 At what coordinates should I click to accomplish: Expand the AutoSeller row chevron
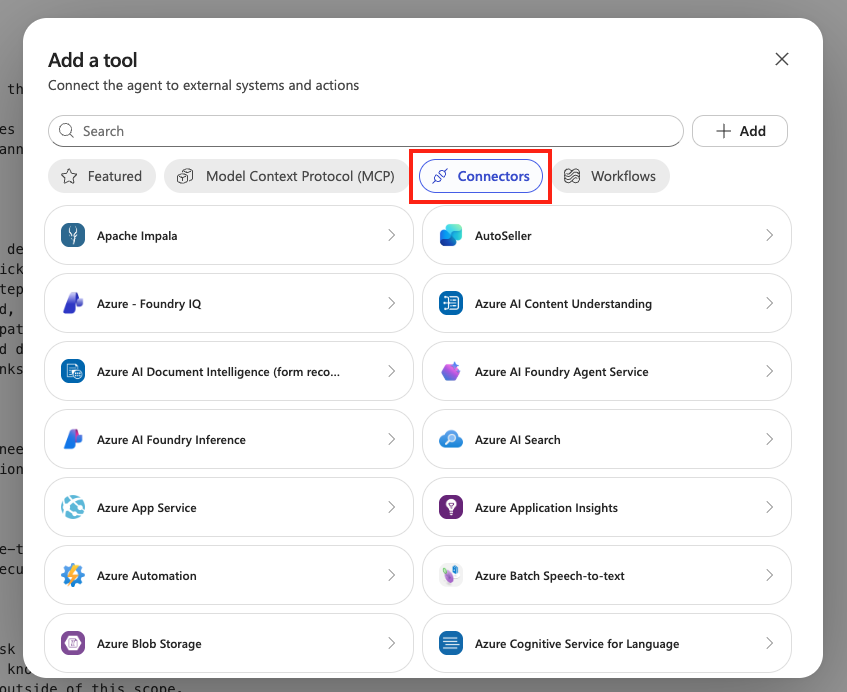tap(770, 236)
